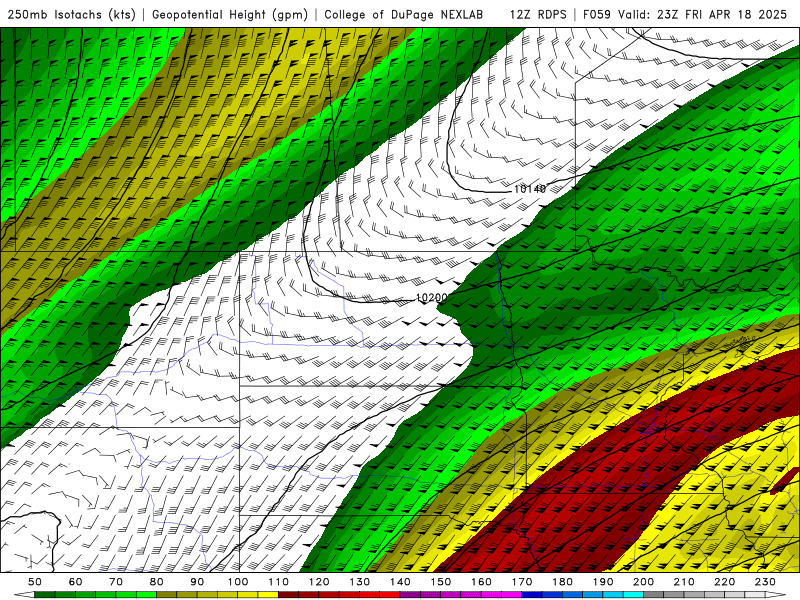Click the 200 knot legend value
This screenshot has height=600, width=800.
pyautogui.click(x=643, y=582)
